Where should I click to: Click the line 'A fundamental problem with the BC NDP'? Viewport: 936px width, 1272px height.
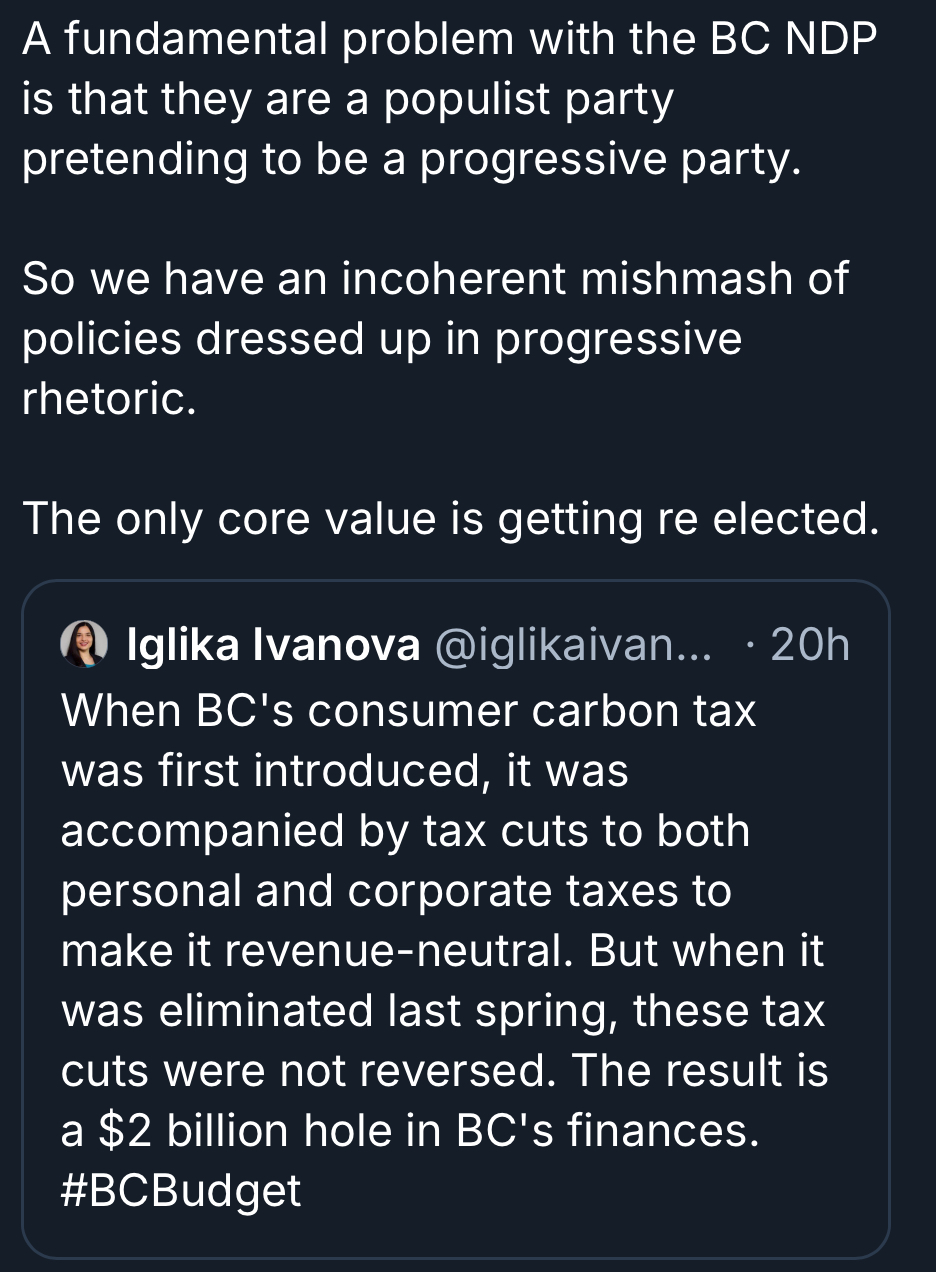(449, 39)
